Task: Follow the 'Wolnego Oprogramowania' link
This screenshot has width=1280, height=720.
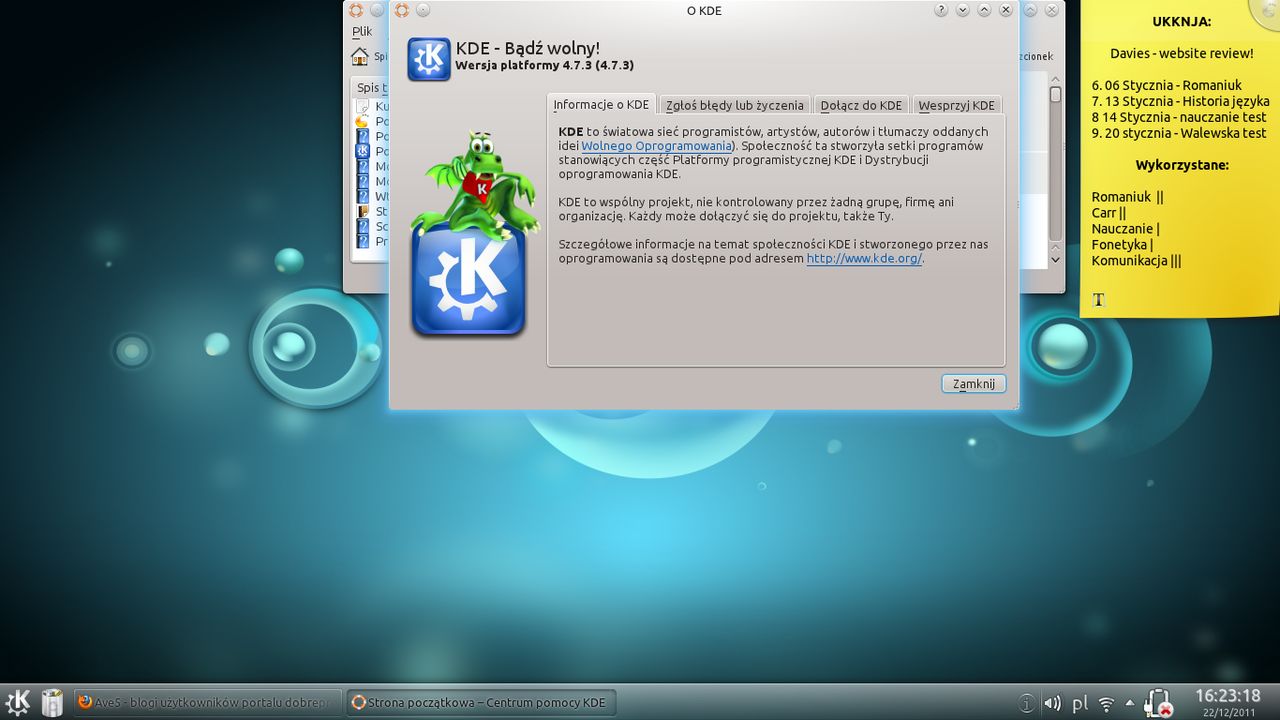Action: pyautogui.click(x=656, y=146)
